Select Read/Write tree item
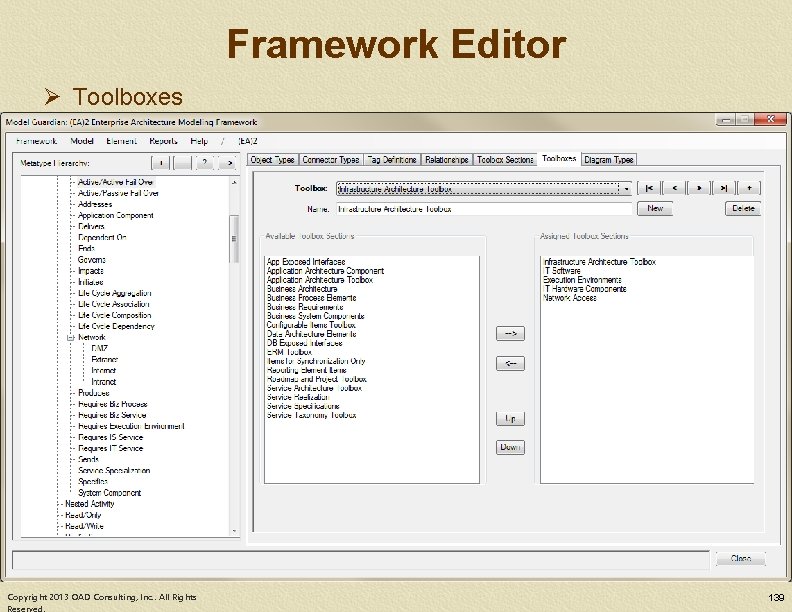This screenshot has height=612, width=792. point(84,526)
